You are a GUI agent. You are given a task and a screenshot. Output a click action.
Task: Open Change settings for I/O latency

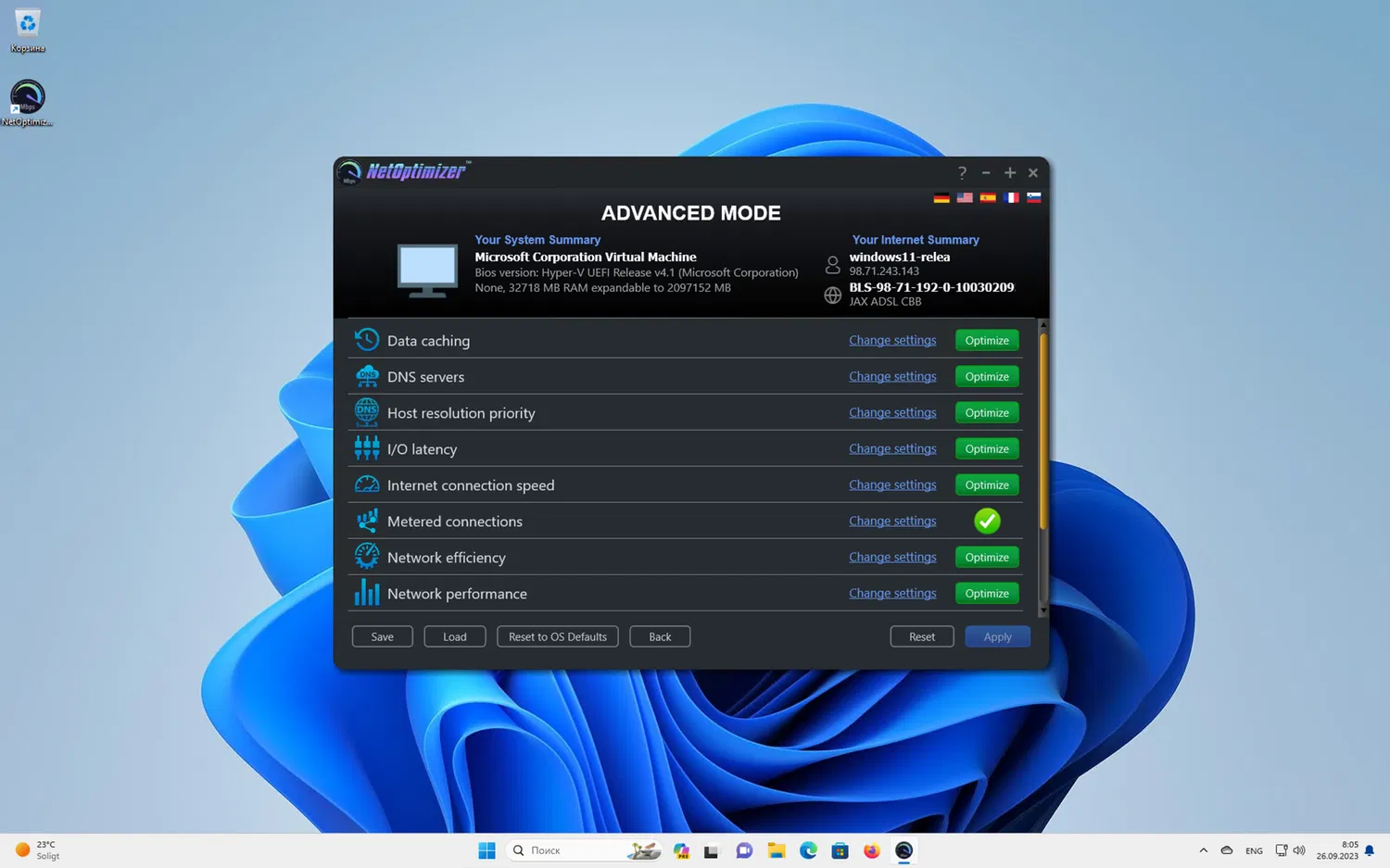coord(892,448)
